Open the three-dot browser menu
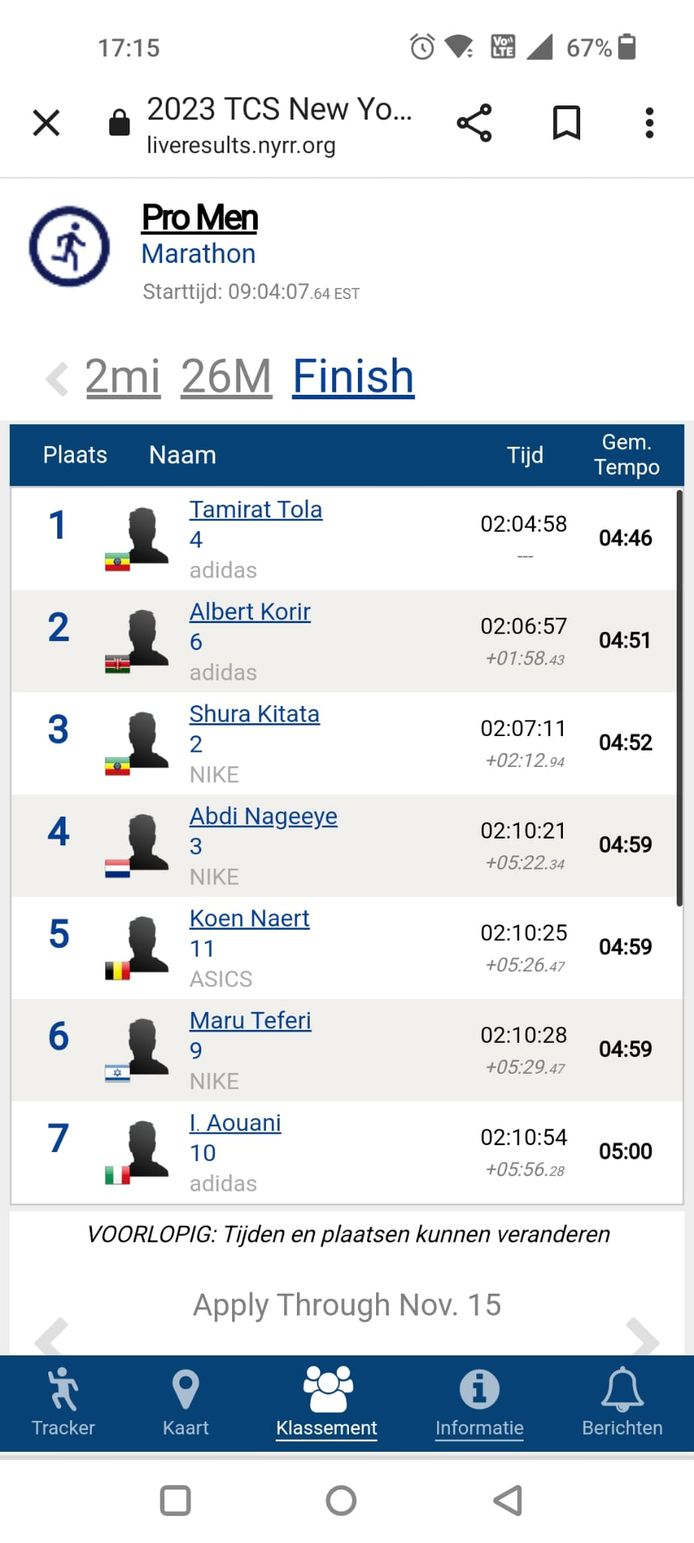Viewport: 694px width, 1543px height. [649, 123]
